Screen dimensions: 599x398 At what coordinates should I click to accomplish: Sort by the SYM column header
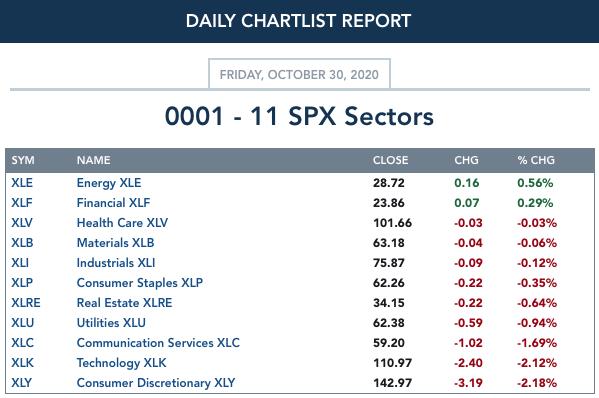click(23, 160)
